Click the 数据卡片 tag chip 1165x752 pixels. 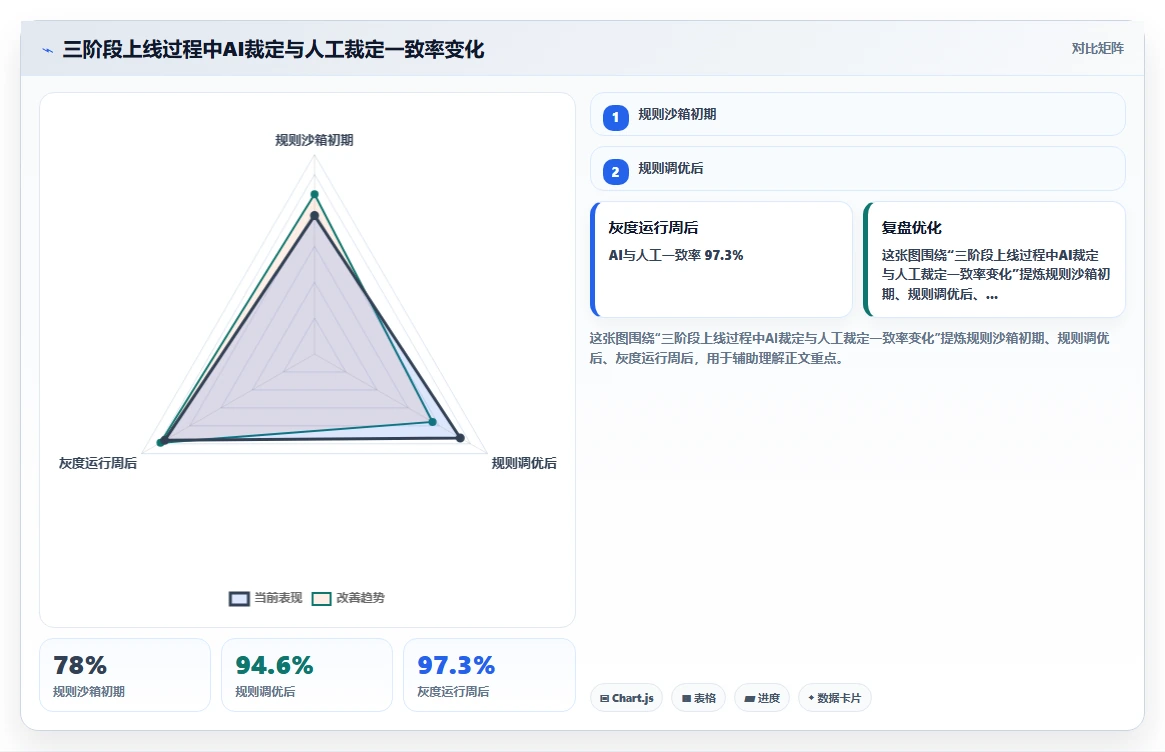[834, 698]
